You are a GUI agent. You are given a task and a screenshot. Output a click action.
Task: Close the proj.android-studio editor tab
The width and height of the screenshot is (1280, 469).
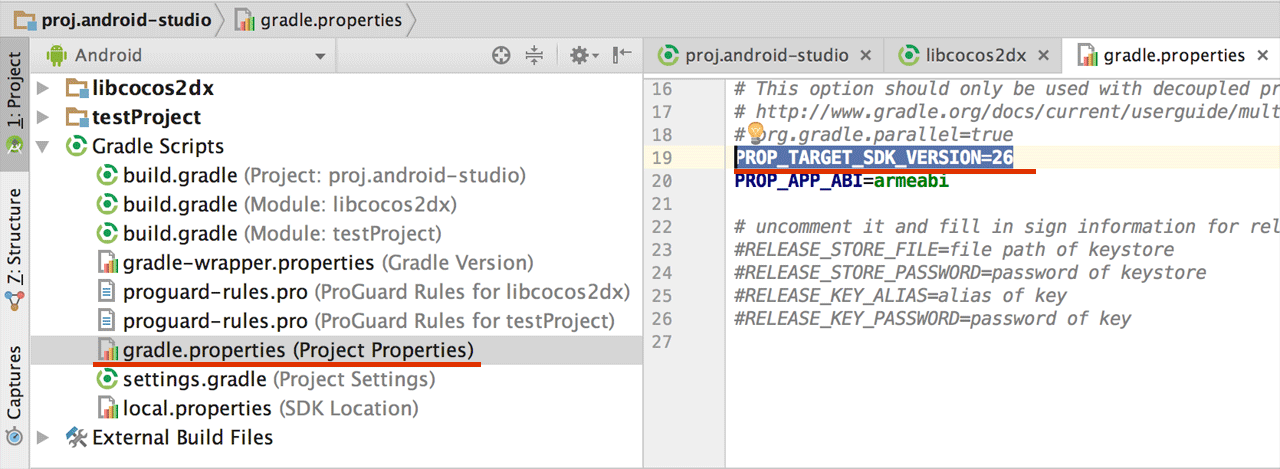865,55
